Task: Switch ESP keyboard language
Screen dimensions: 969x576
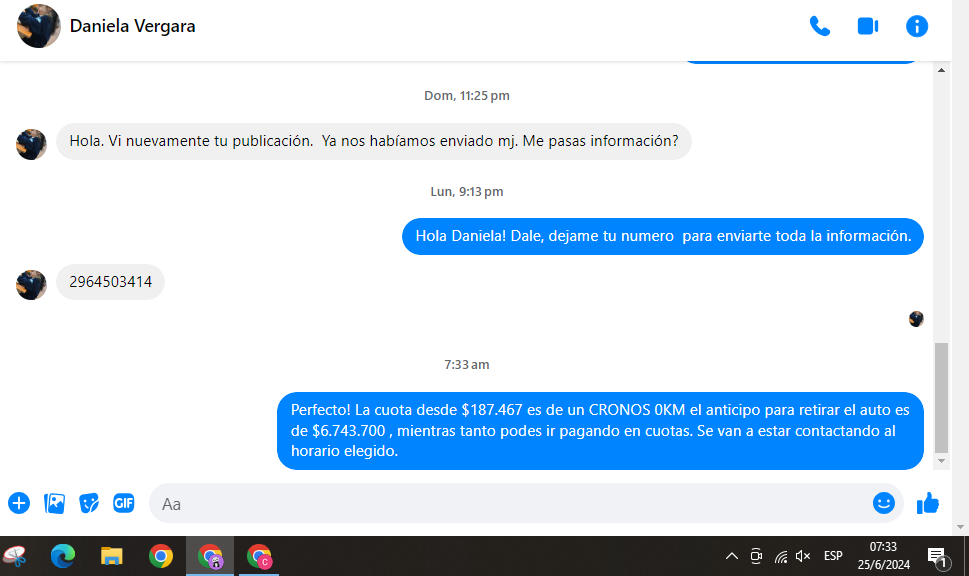Action: tap(833, 556)
